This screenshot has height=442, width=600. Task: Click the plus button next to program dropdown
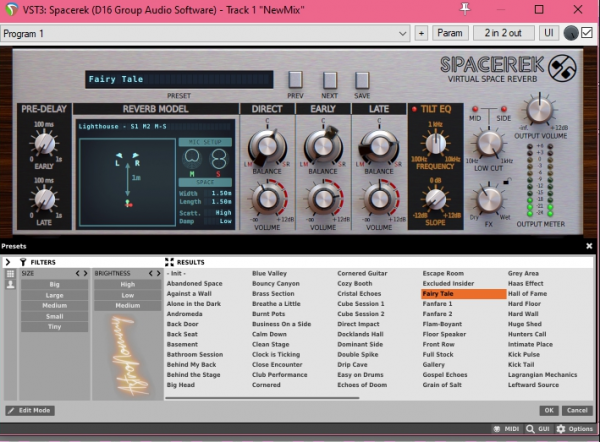[x=421, y=34]
